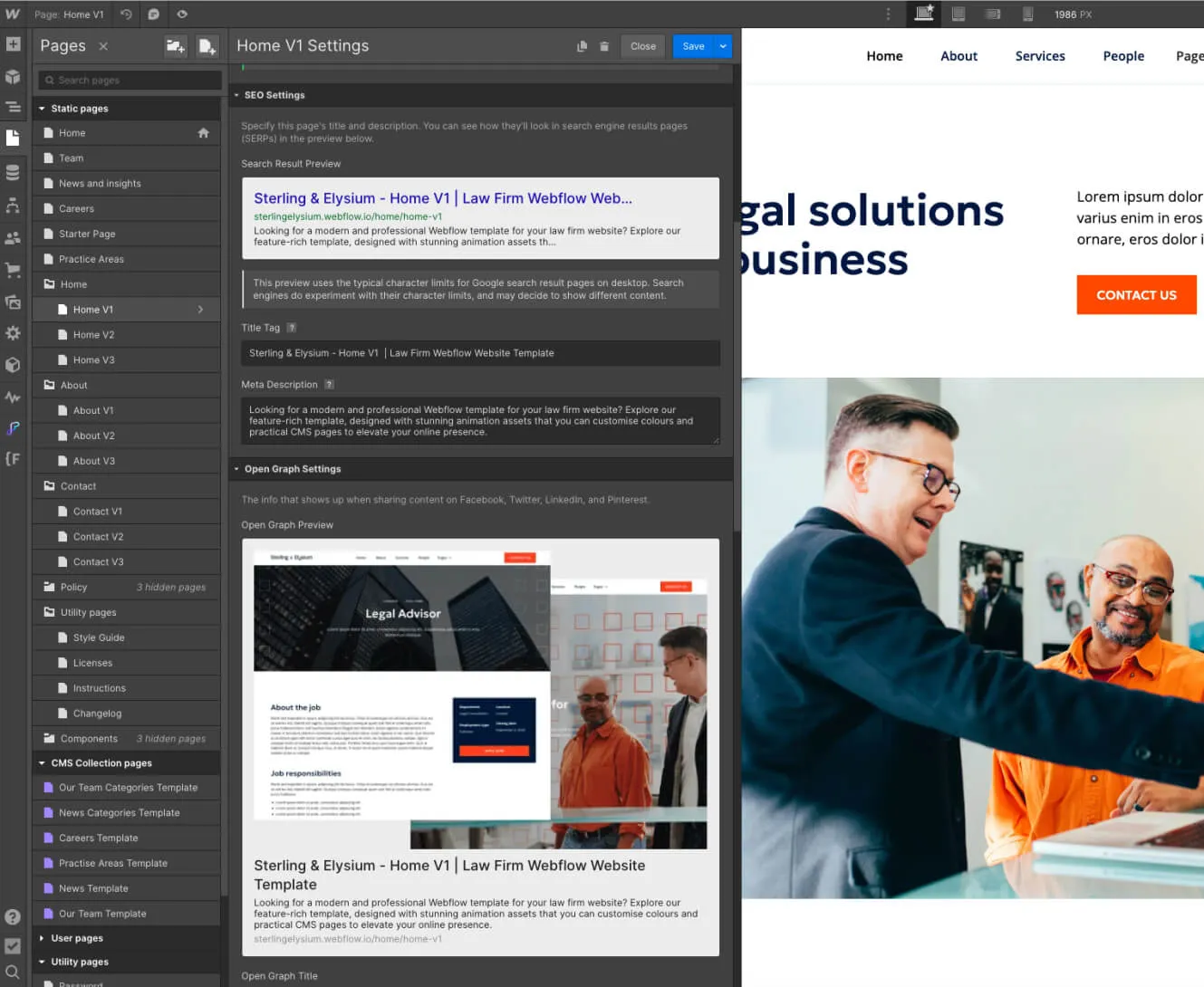1204x987 pixels.
Task: Click the Meta Description help icon
Action: pyautogui.click(x=329, y=385)
